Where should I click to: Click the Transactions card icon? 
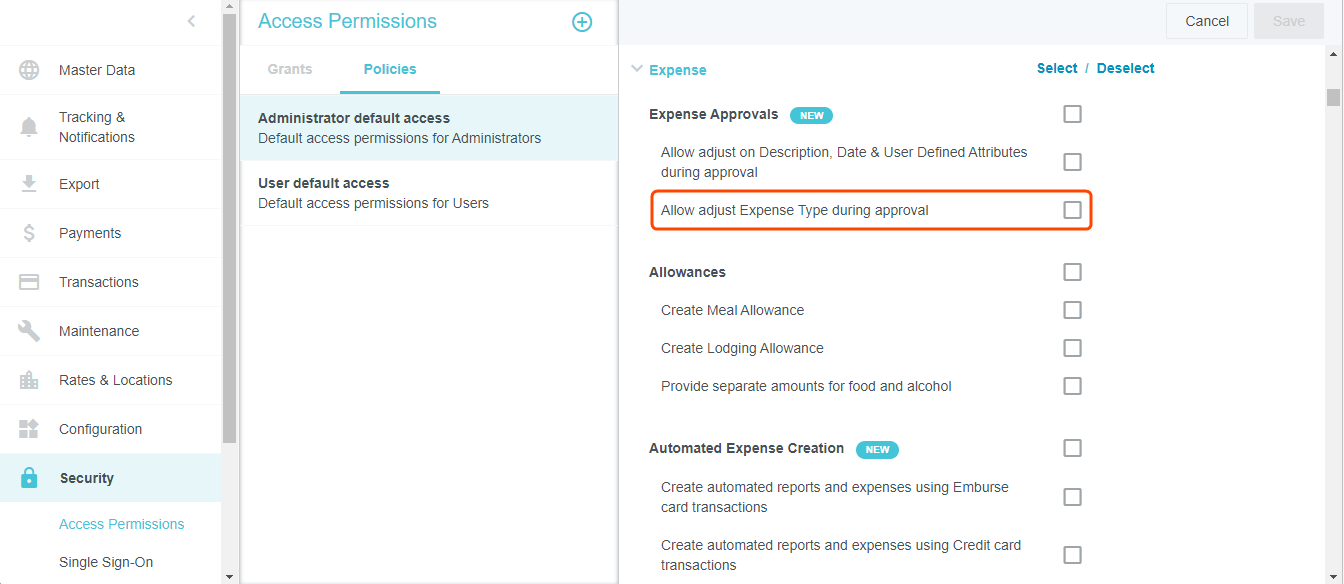tap(29, 282)
